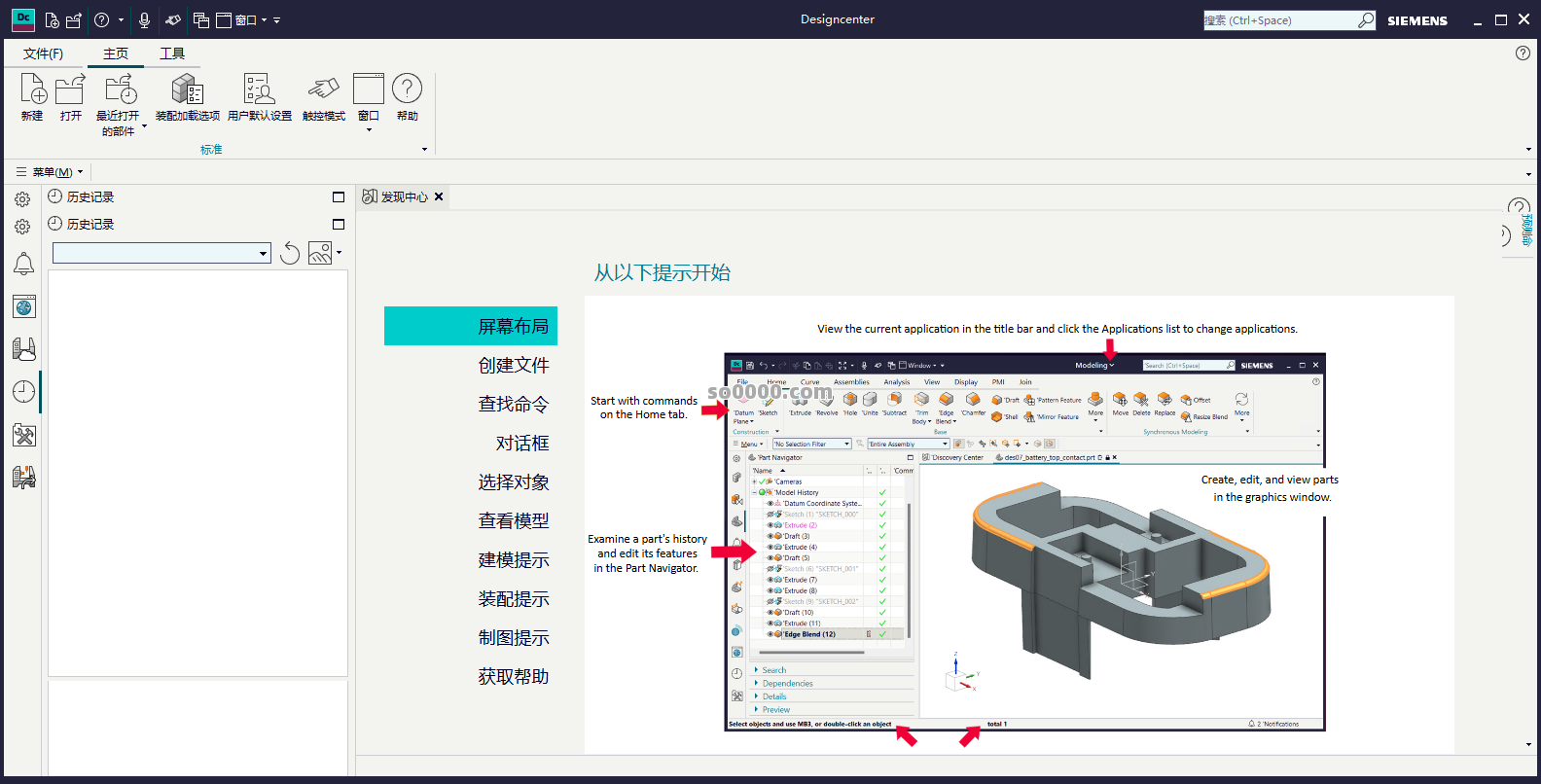Image resolution: width=1541 pixels, height=784 pixels.
Task: Open the web browser panel in the sidebar
Action: tap(23, 306)
